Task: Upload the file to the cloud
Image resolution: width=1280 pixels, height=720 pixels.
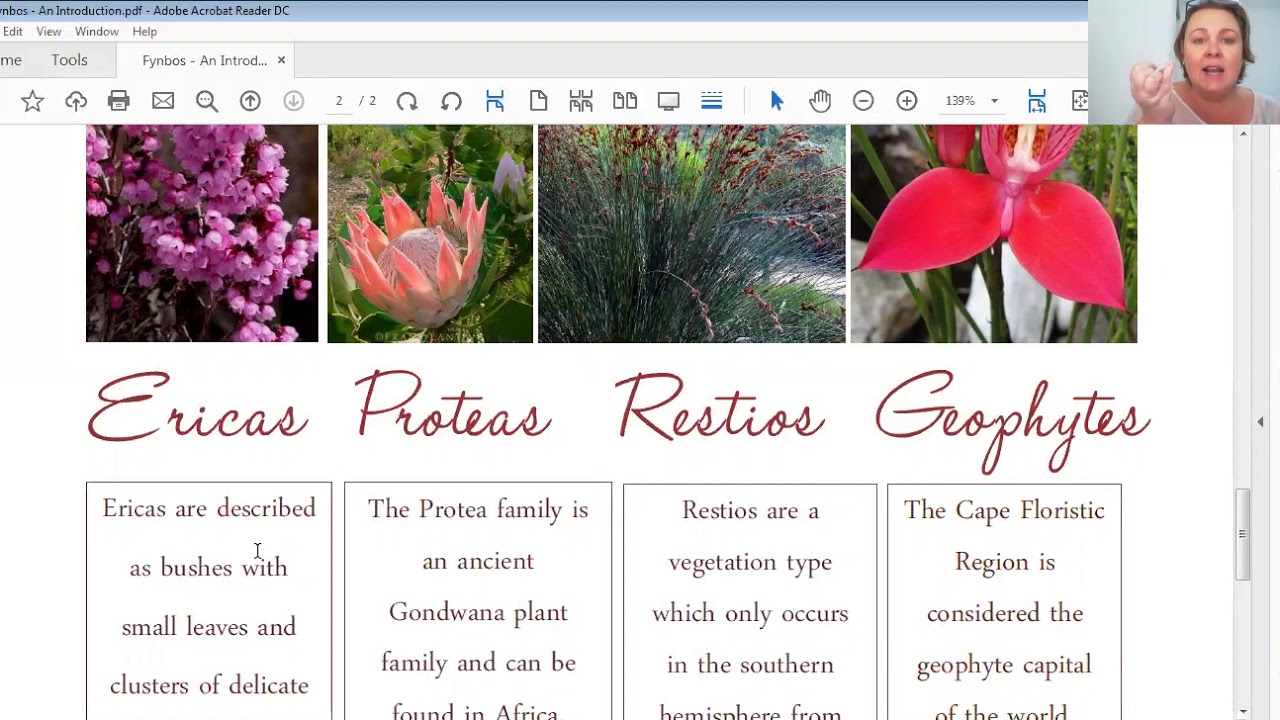Action: (76, 101)
